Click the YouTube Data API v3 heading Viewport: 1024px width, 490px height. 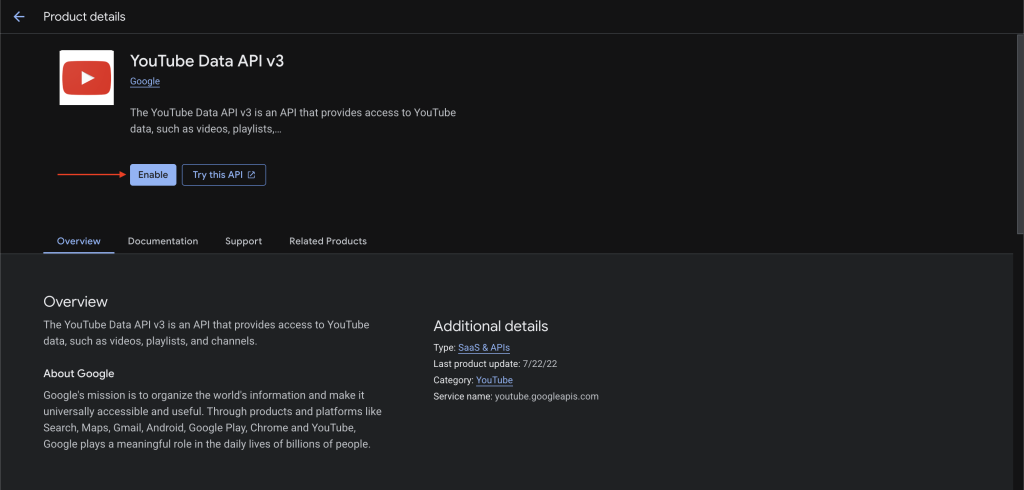207,61
